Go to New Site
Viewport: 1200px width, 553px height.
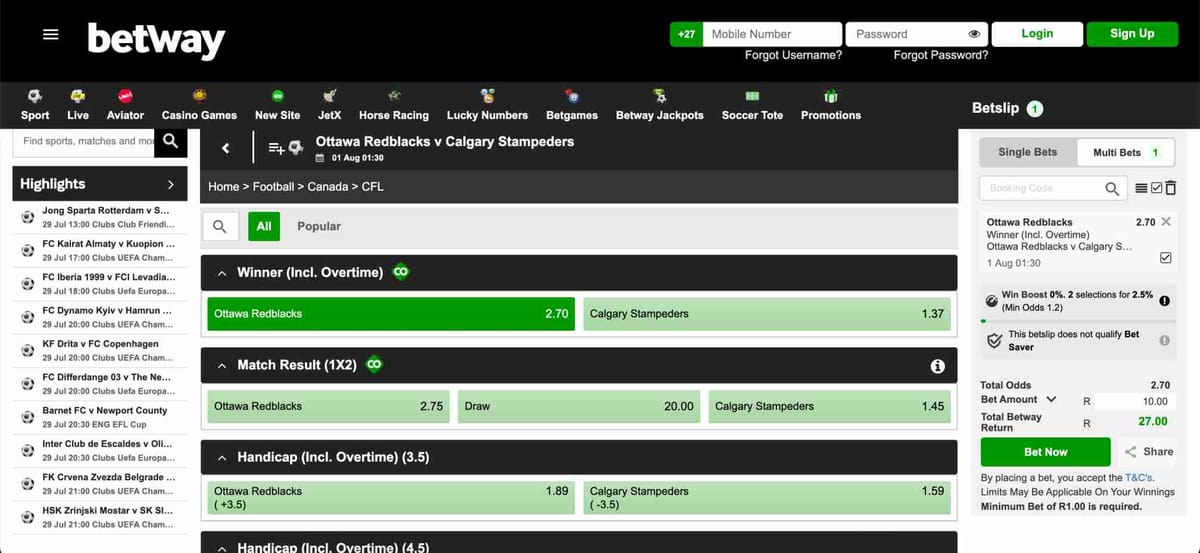pyautogui.click(x=277, y=105)
